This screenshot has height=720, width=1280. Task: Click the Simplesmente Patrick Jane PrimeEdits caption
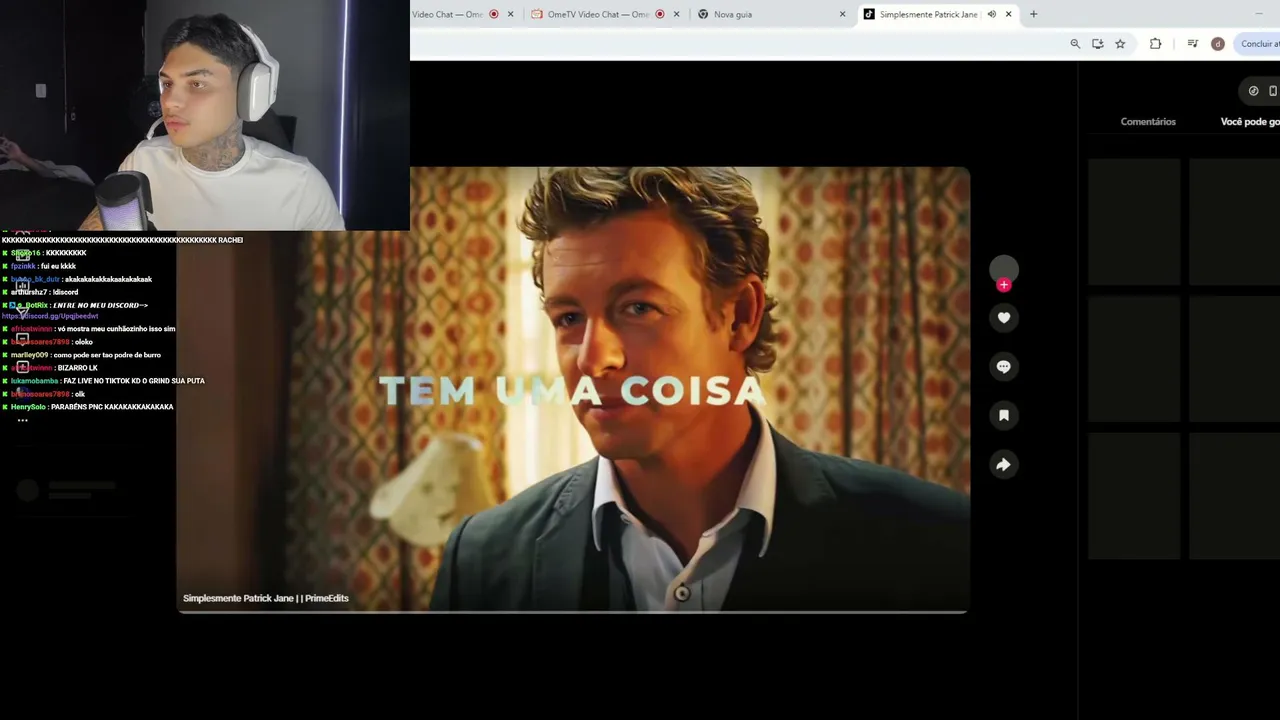266,598
